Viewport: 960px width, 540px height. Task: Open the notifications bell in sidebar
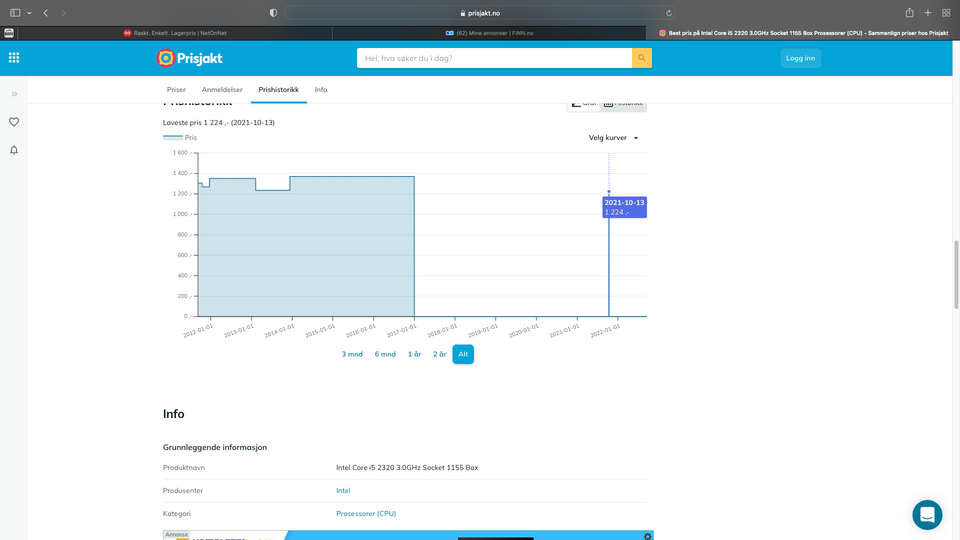[x=14, y=150]
